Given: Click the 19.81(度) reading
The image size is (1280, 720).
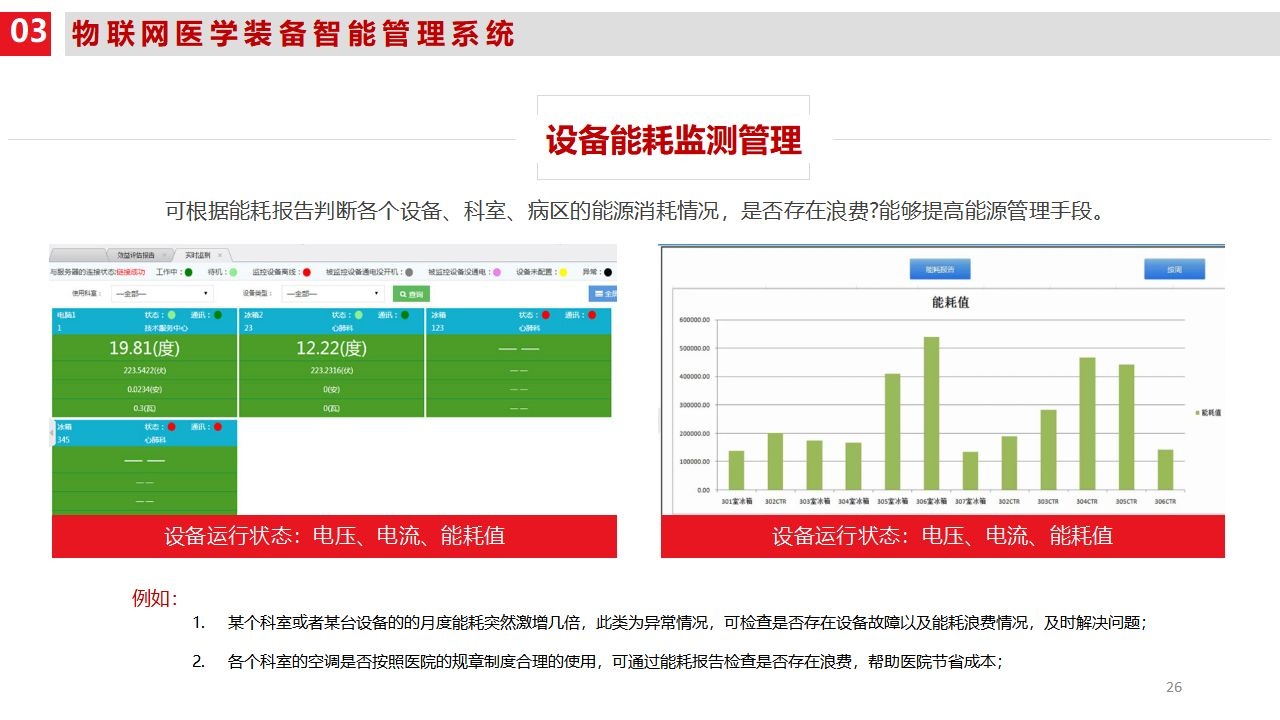Looking at the screenshot, I should pyautogui.click(x=144, y=348).
